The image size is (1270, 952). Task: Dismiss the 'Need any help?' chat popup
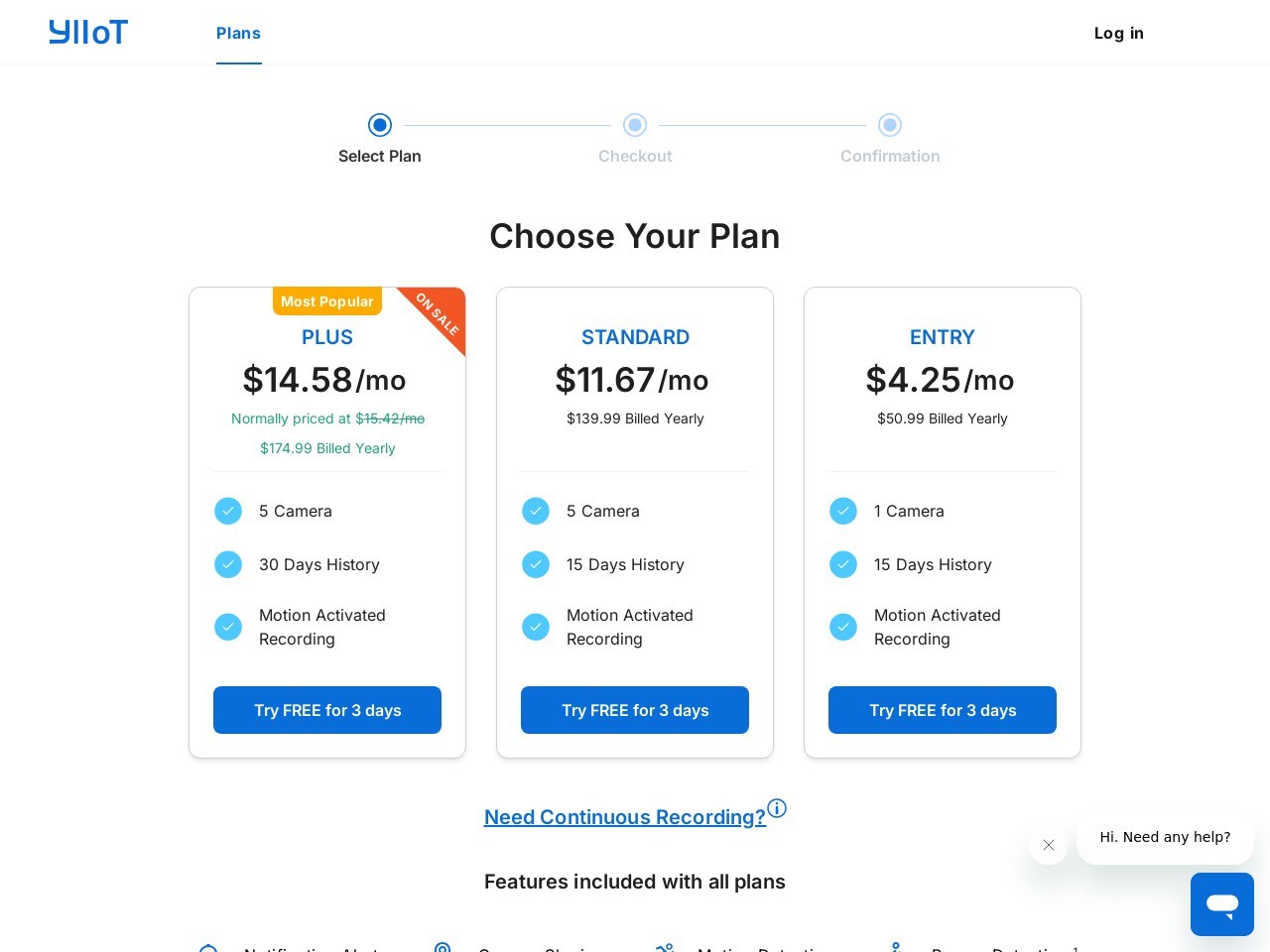(x=1049, y=845)
